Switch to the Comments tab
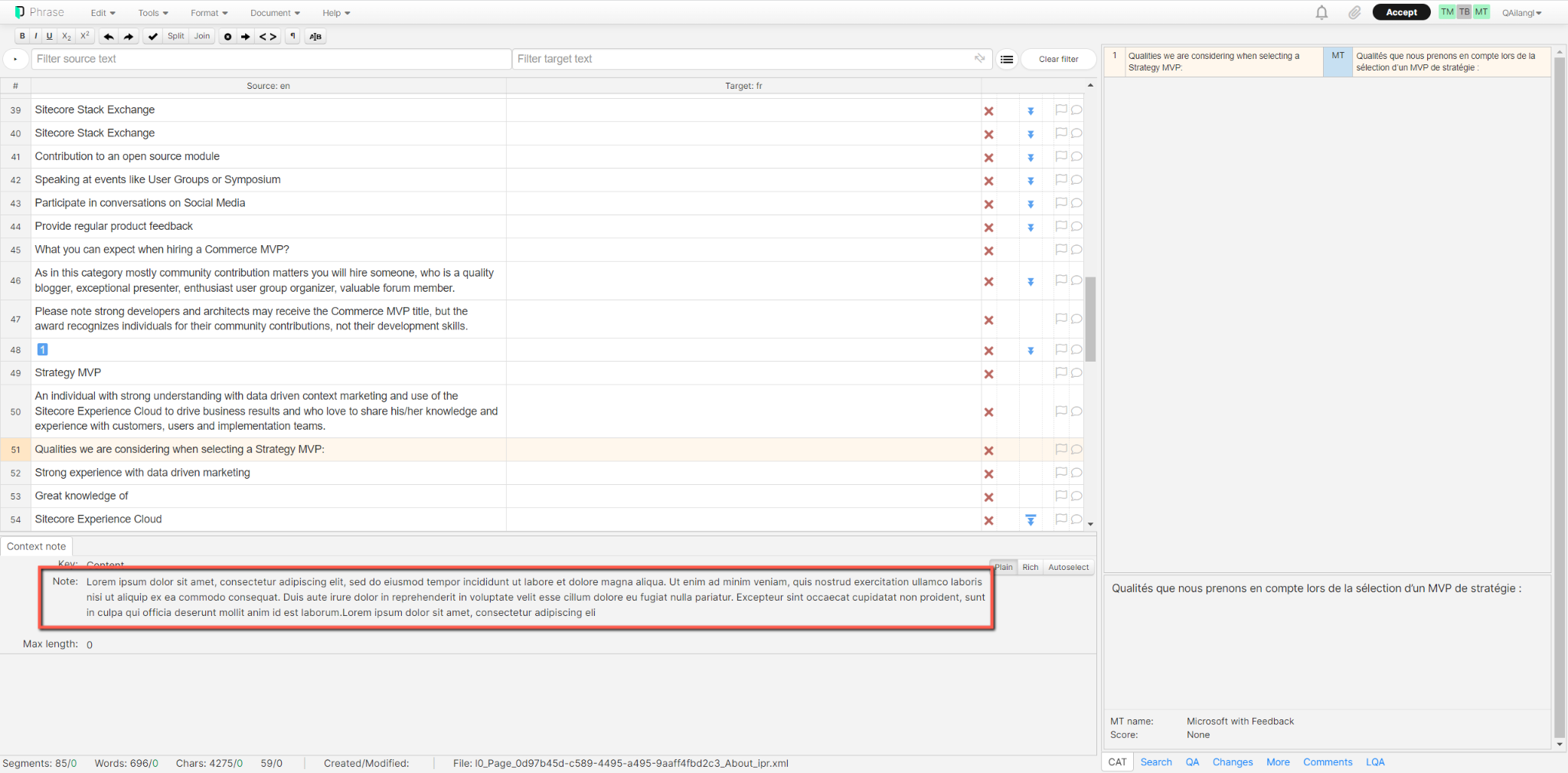 pos(1328,762)
